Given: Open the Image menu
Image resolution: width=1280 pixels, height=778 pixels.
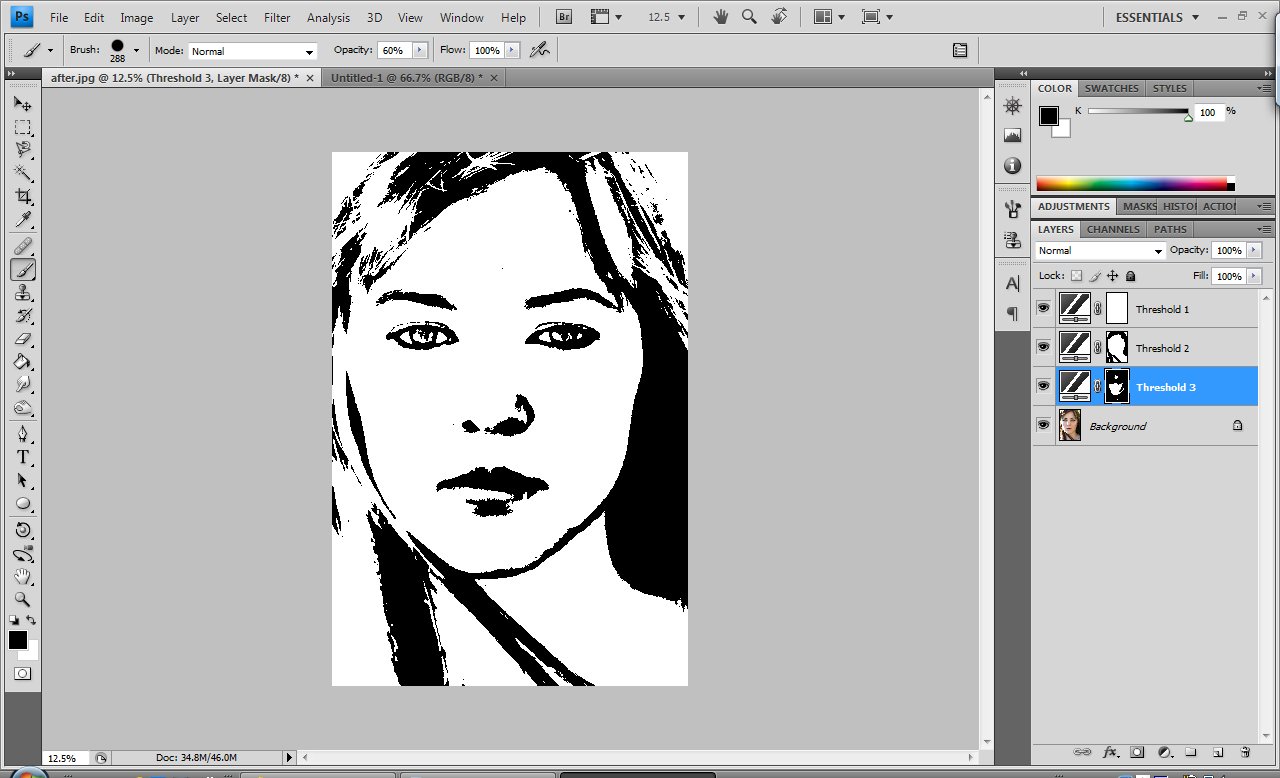Looking at the screenshot, I should [137, 17].
